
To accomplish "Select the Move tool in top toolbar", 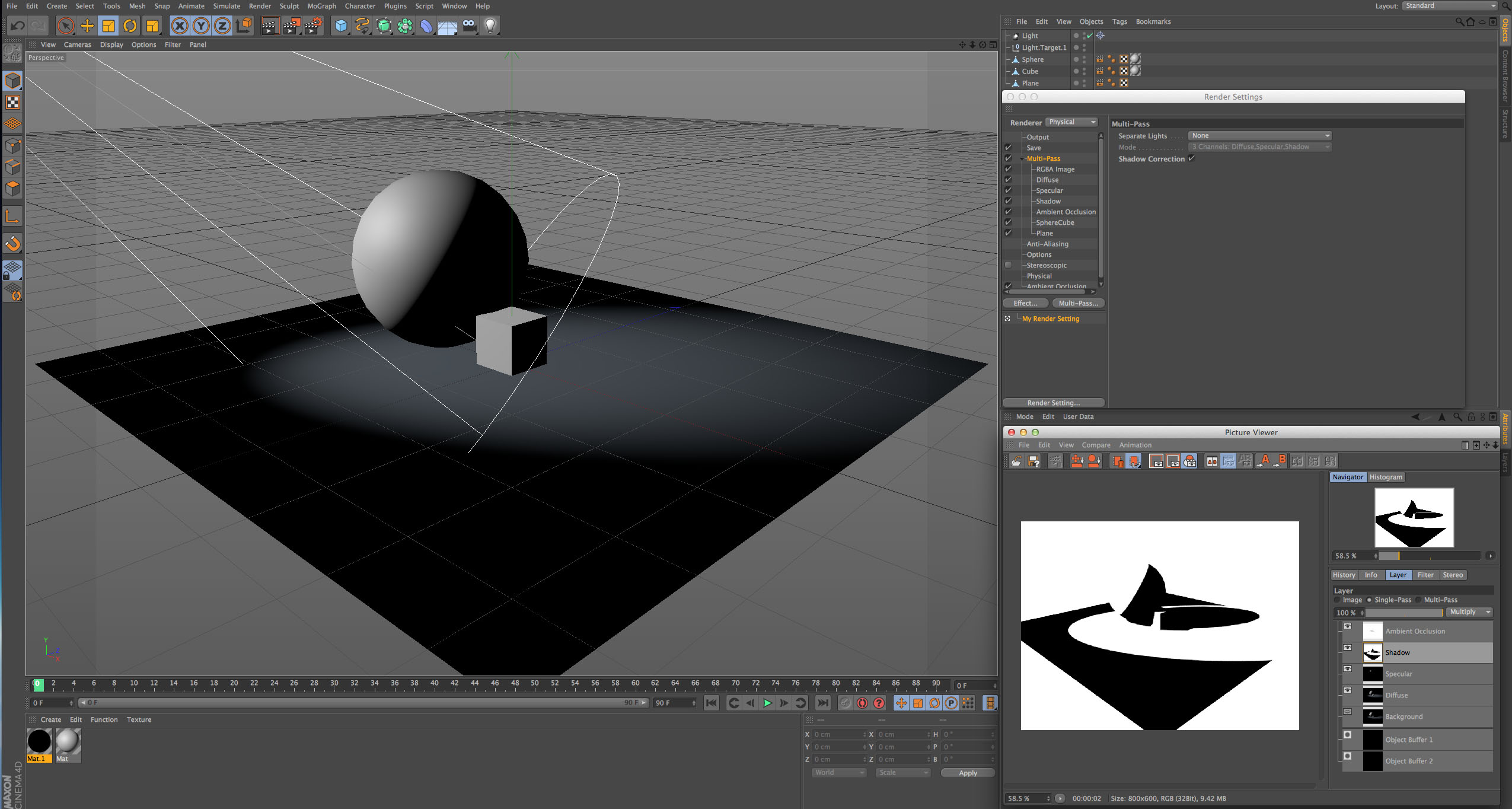I will coord(87,26).
